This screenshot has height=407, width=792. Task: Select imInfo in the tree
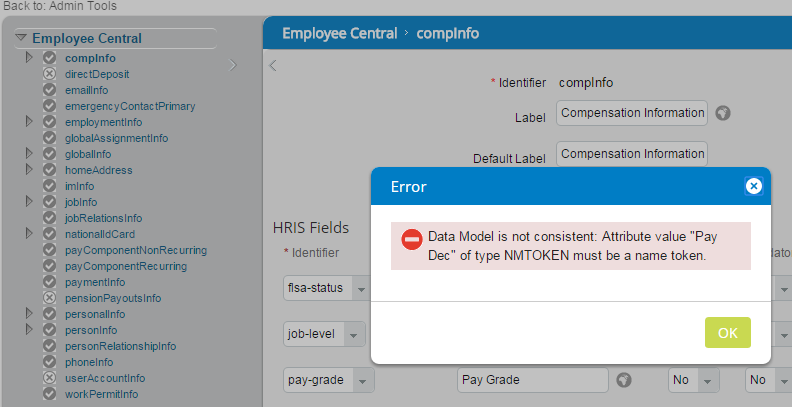pyautogui.click(x=79, y=186)
